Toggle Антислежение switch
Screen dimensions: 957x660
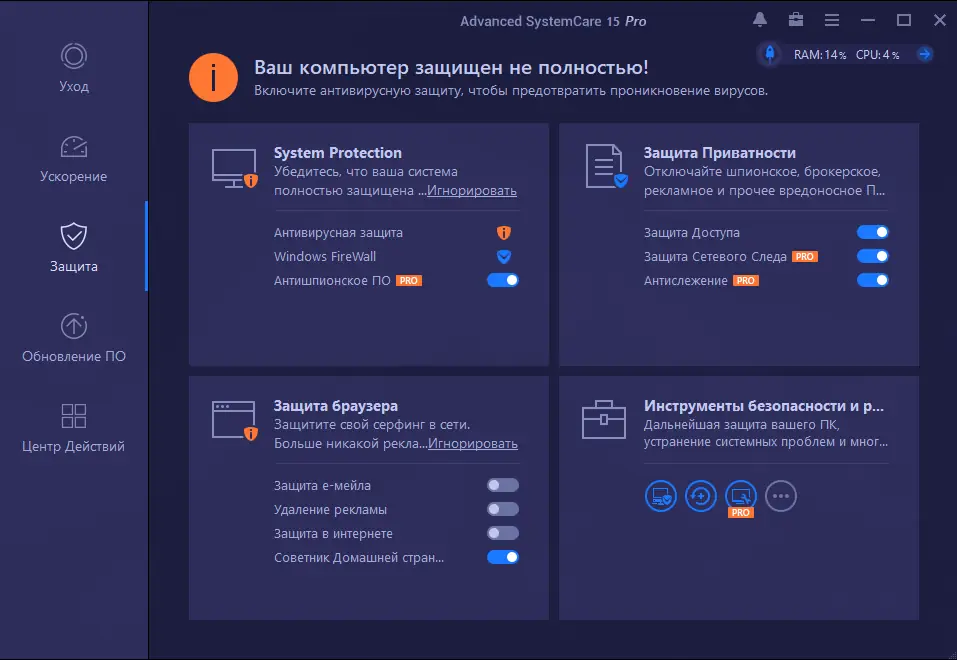873,280
